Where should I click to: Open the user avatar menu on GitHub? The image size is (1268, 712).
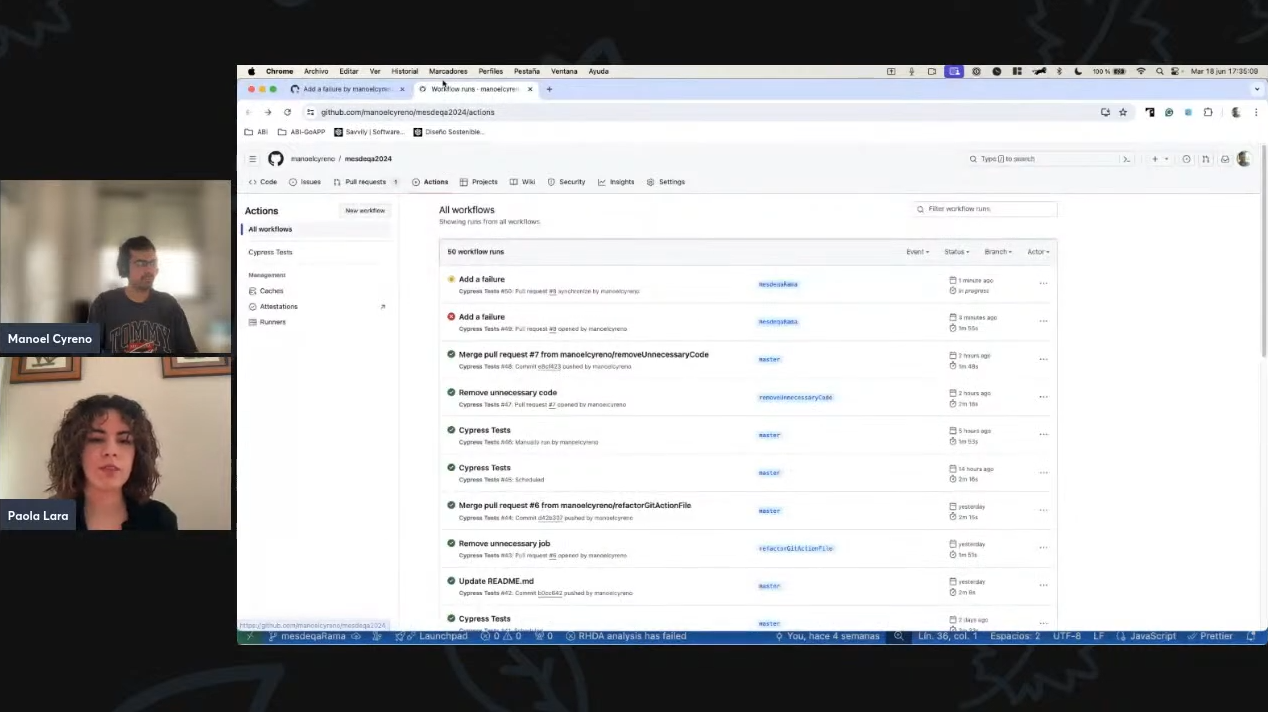[x=1244, y=159]
